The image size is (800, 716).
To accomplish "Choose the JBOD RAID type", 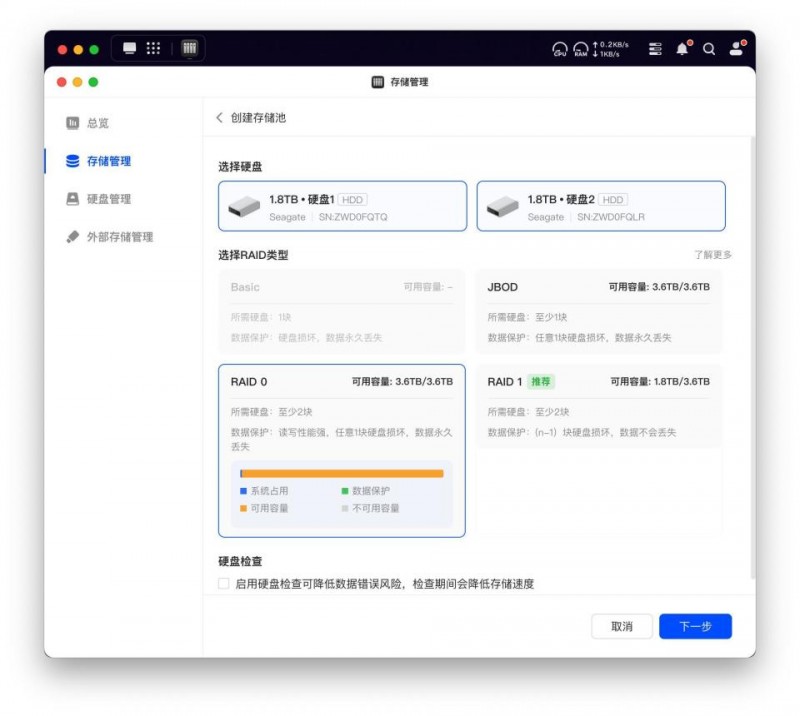I will [598, 311].
